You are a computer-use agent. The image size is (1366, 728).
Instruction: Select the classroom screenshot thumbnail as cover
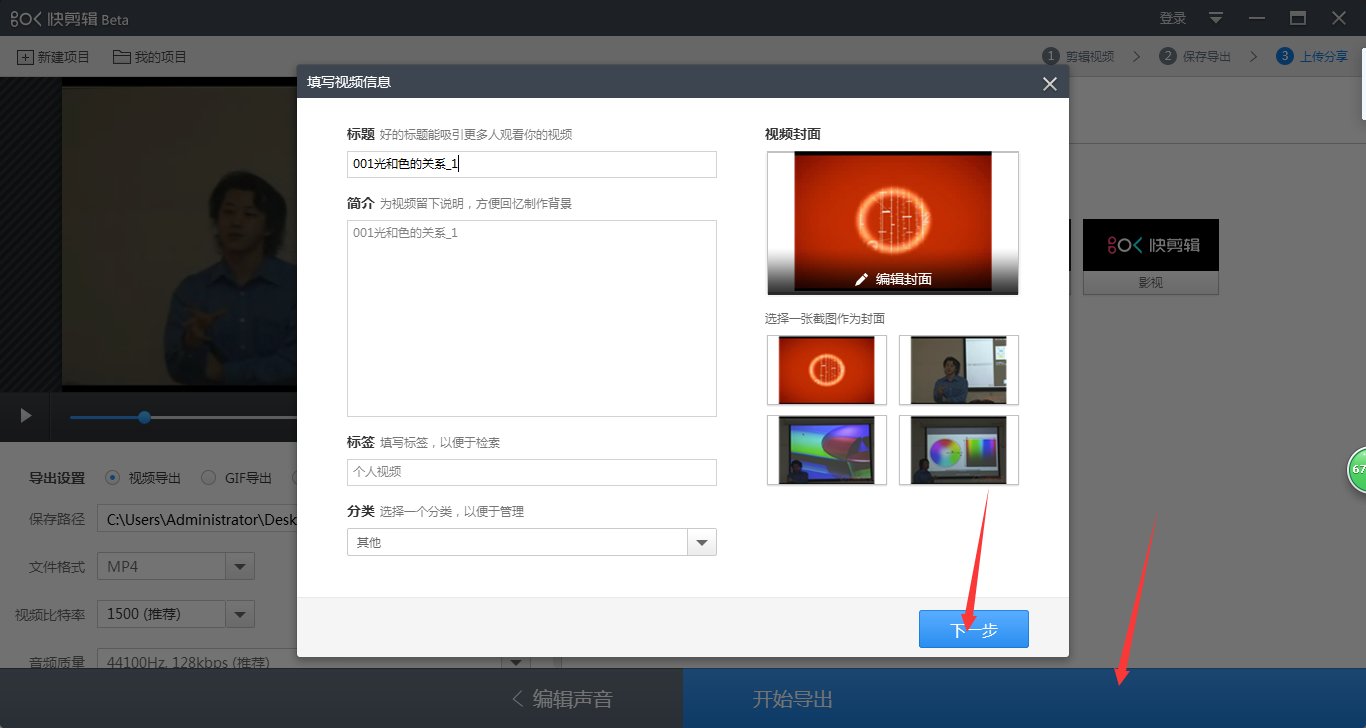tap(957, 369)
